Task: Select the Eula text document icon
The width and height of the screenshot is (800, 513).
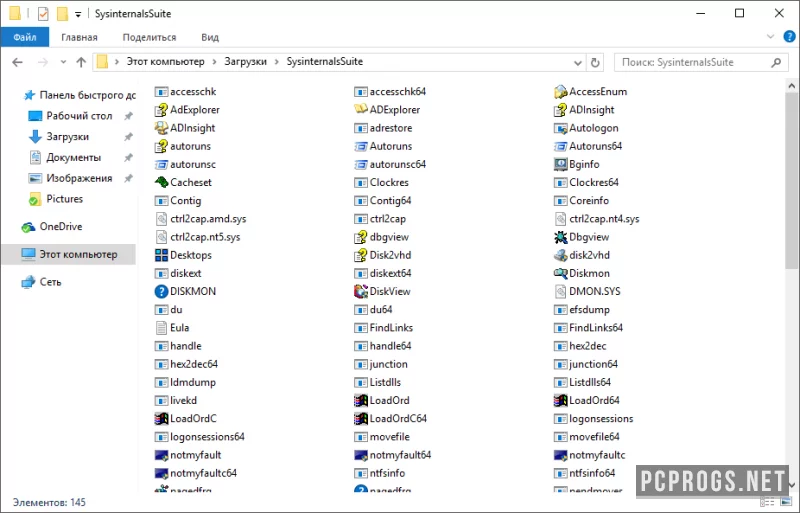Action: [x=161, y=328]
